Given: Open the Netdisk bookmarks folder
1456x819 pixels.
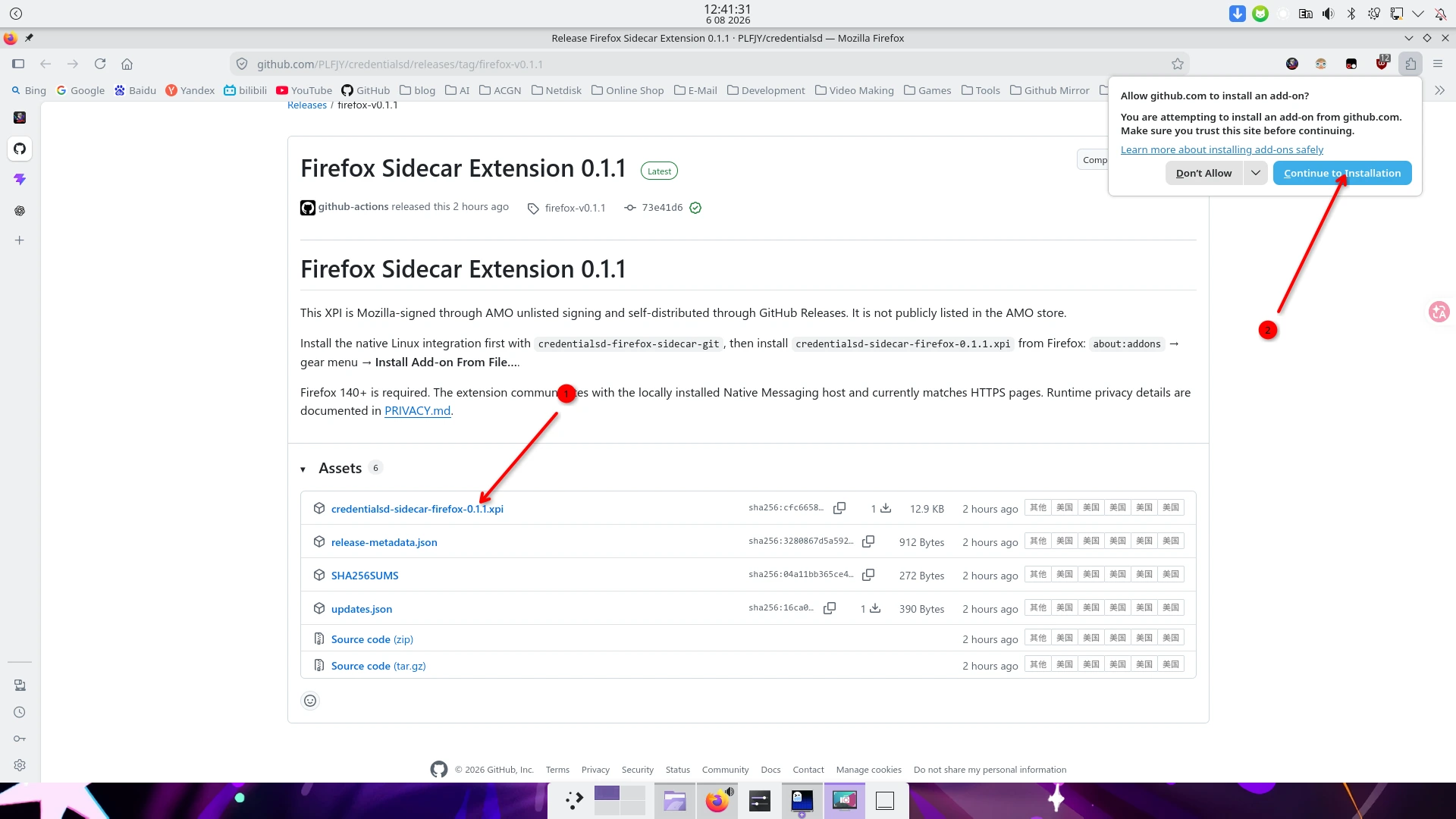Looking at the screenshot, I should [557, 90].
